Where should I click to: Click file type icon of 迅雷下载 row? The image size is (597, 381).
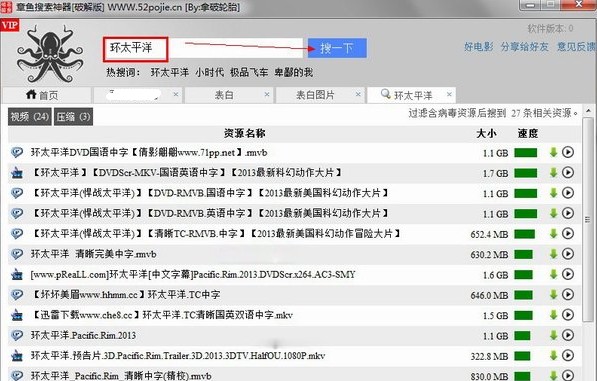tap(17, 315)
